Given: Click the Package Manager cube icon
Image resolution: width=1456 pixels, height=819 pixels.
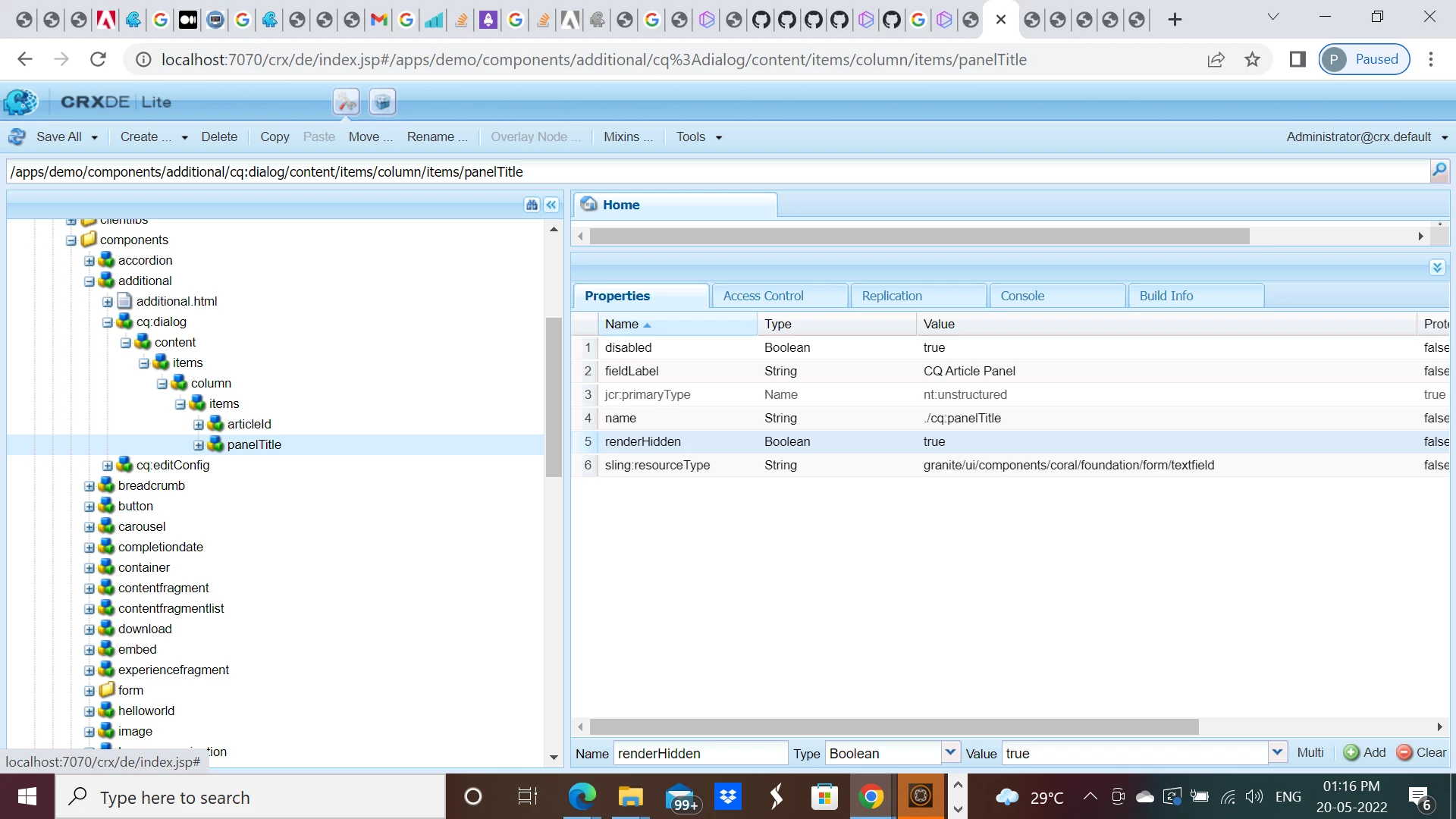Looking at the screenshot, I should [x=383, y=102].
